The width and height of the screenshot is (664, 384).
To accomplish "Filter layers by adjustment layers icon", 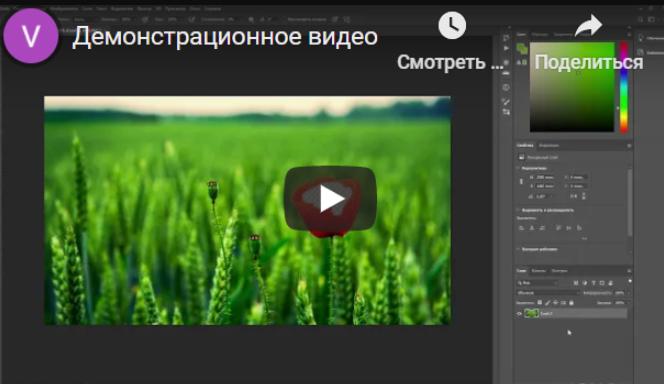I will coord(585,282).
